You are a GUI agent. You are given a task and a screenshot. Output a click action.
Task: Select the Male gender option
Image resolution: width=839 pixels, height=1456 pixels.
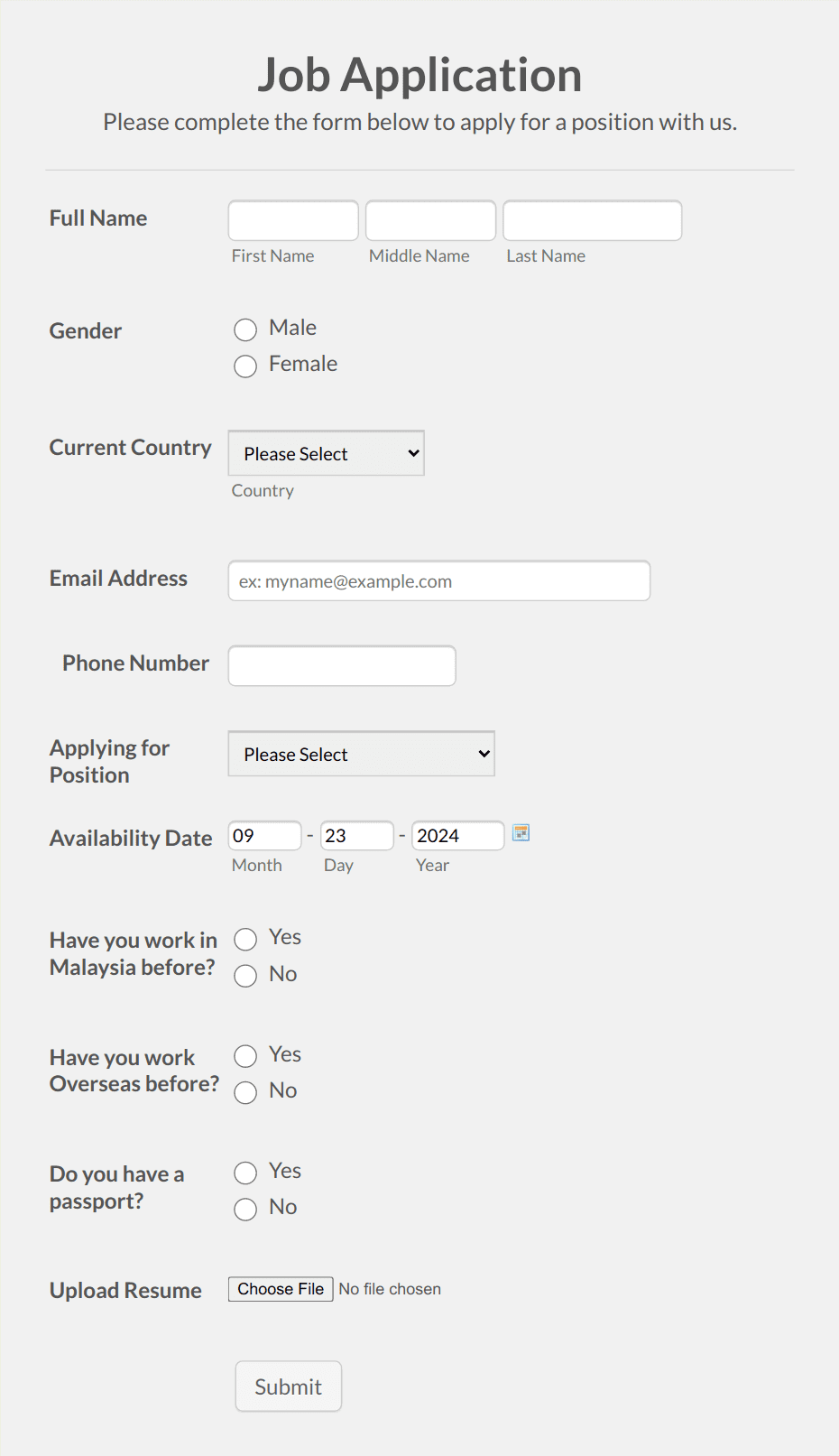coord(245,329)
